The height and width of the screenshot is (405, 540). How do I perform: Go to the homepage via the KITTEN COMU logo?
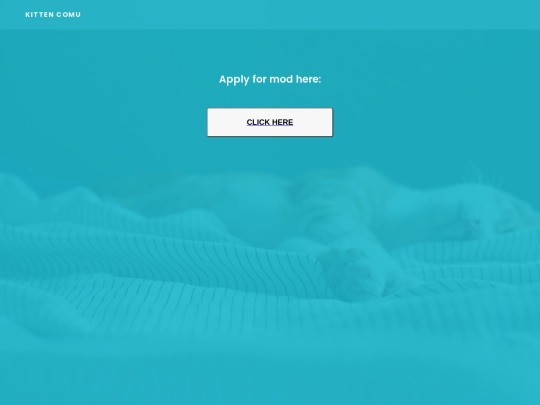point(53,14)
